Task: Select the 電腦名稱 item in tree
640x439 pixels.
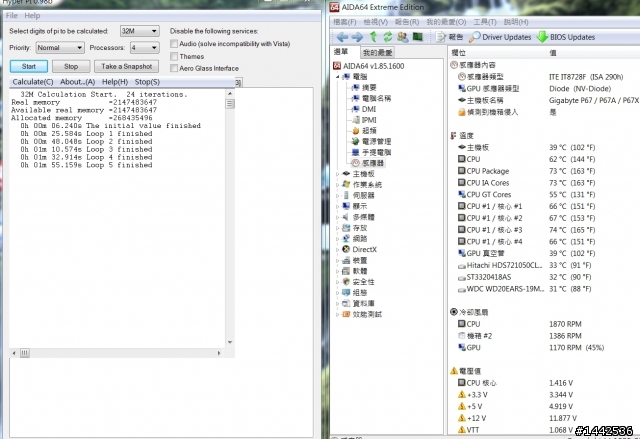Action: [x=371, y=98]
